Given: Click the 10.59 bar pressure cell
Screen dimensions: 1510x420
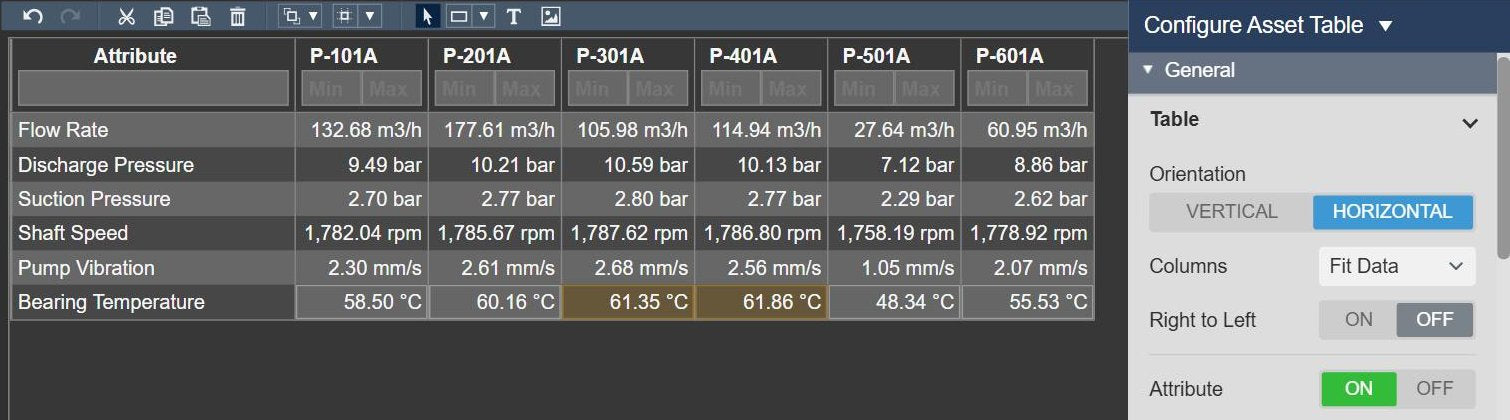Looking at the screenshot, I should coord(627,165).
